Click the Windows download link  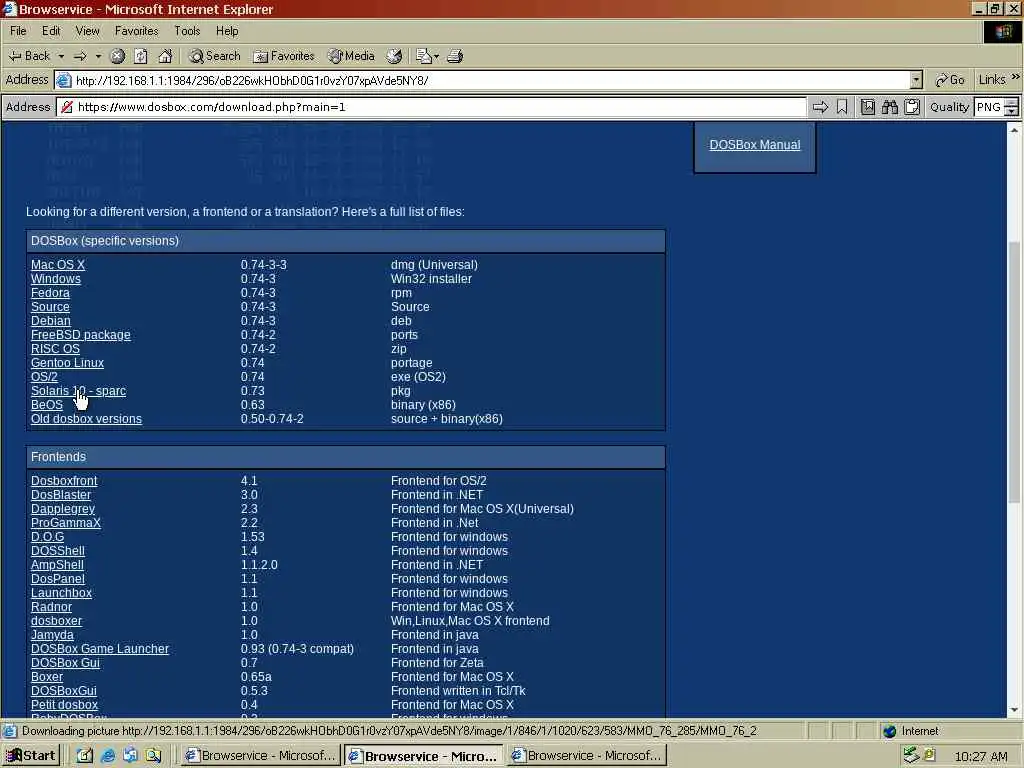(56, 279)
